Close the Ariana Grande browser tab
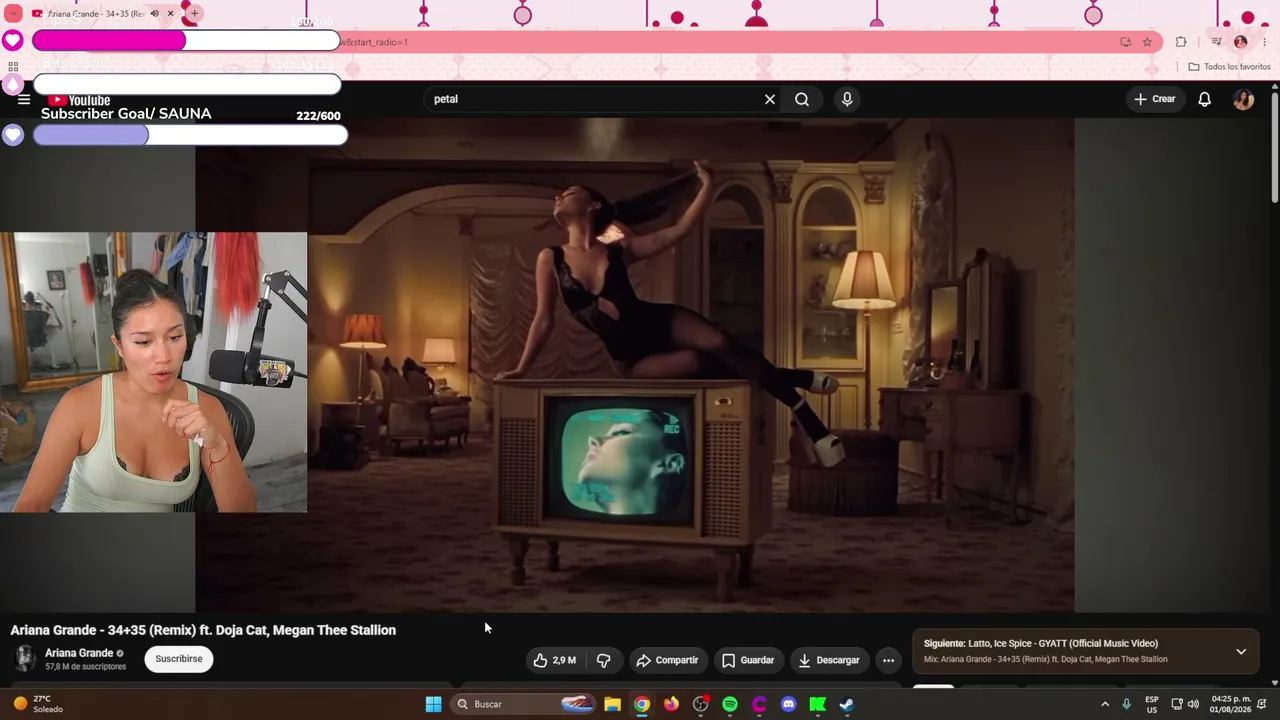 pos(171,14)
